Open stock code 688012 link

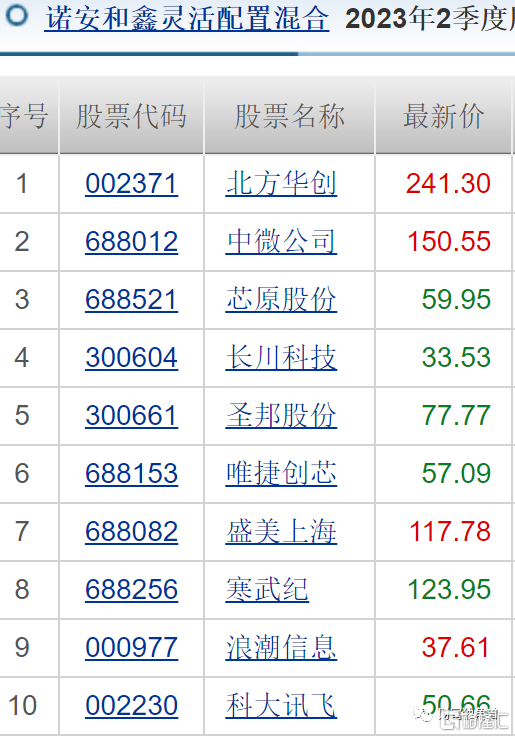click(132, 242)
